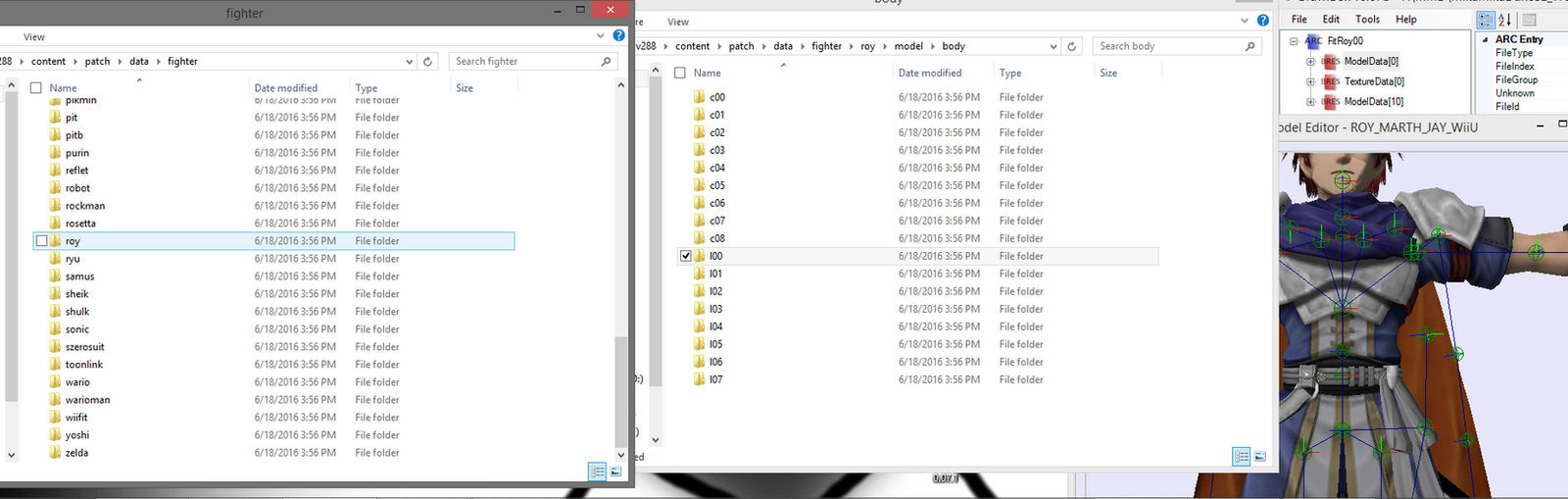This screenshot has width=1568, height=499.
Task: Open the Edit menu in BrawlBox
Action: coord(1331,20)
